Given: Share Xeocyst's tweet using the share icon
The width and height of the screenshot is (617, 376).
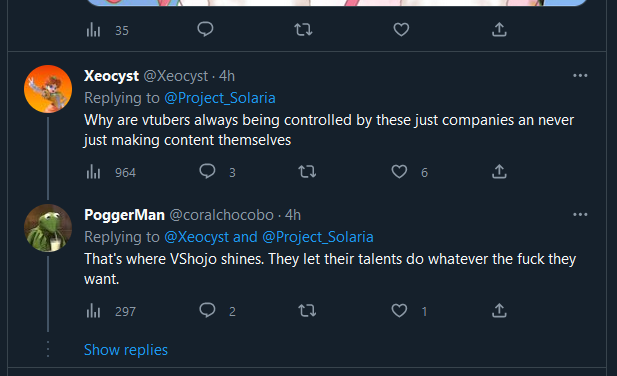Looking at the screenshot, I should click(499, 172).
